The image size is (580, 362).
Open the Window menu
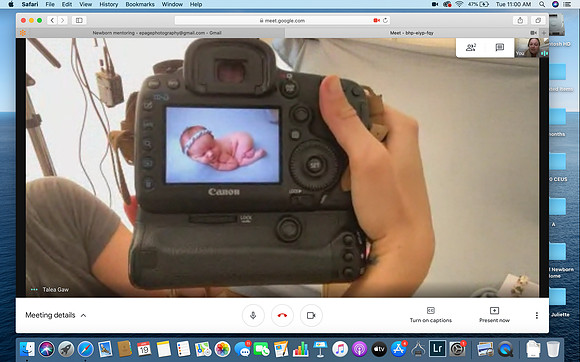[x=172, y=4]
